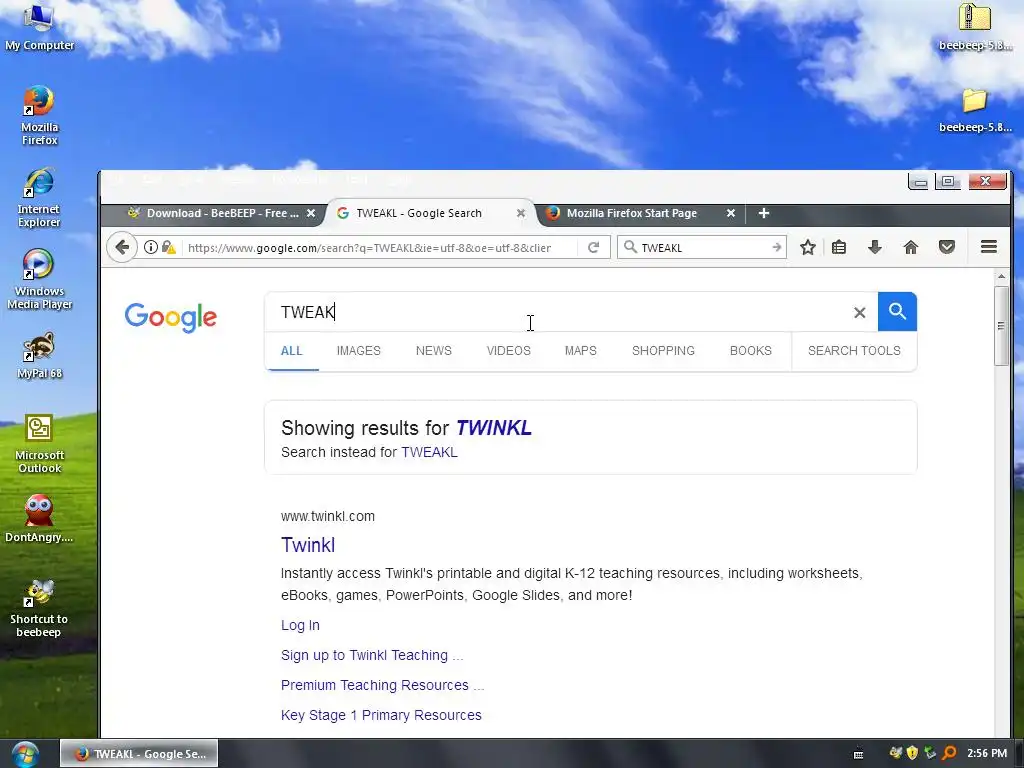This screenshot has width=1024, height=768.
Task: Open the Log In sitelink
Action: [x=300, y=625]
